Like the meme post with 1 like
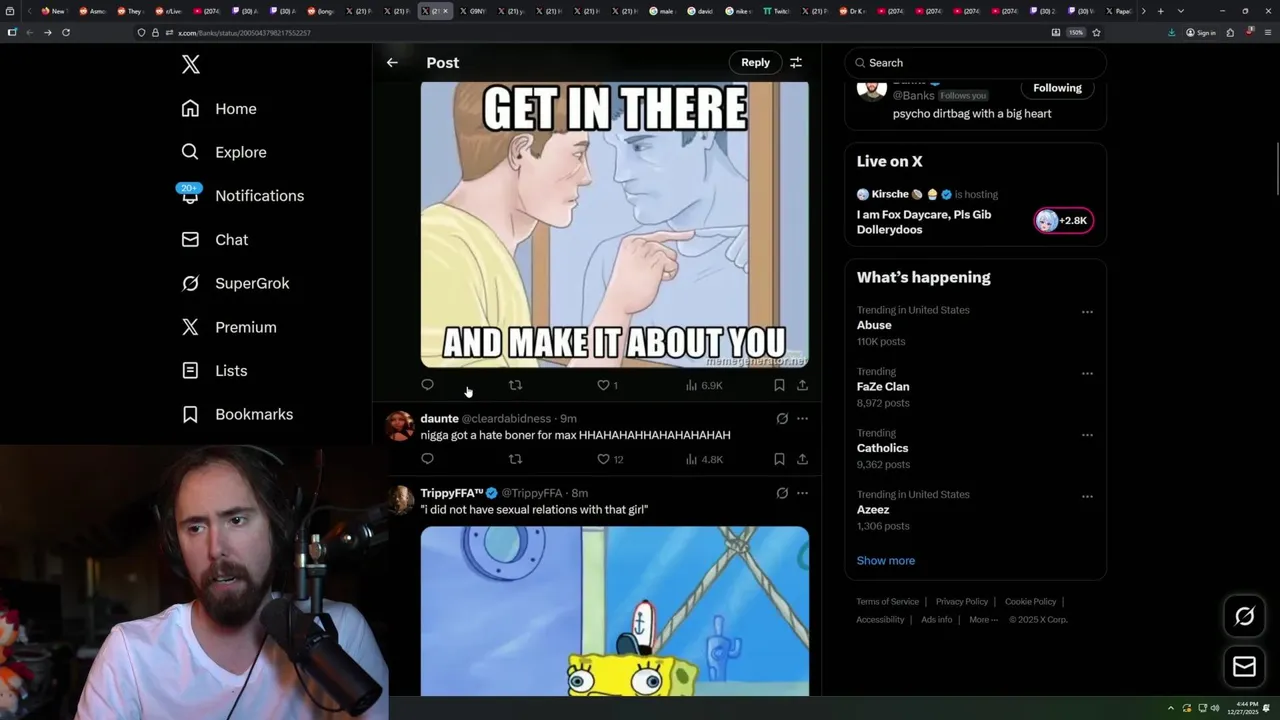The image size is (1280, 720). [607, 385]
